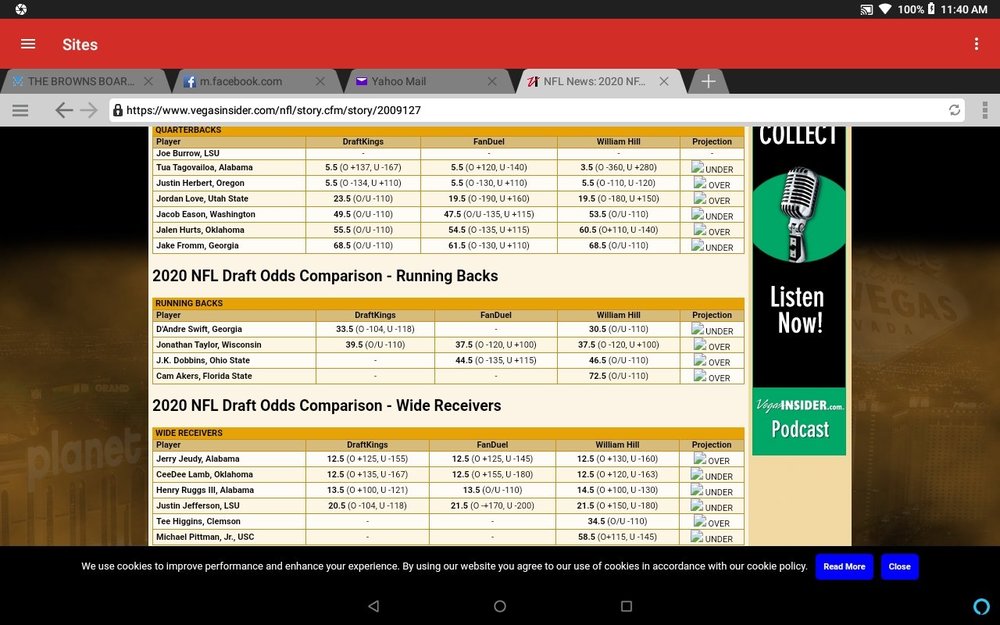Click D'Andre Swift, Georgia player name
Screen dimensions: 1000x625
(199, 330)
